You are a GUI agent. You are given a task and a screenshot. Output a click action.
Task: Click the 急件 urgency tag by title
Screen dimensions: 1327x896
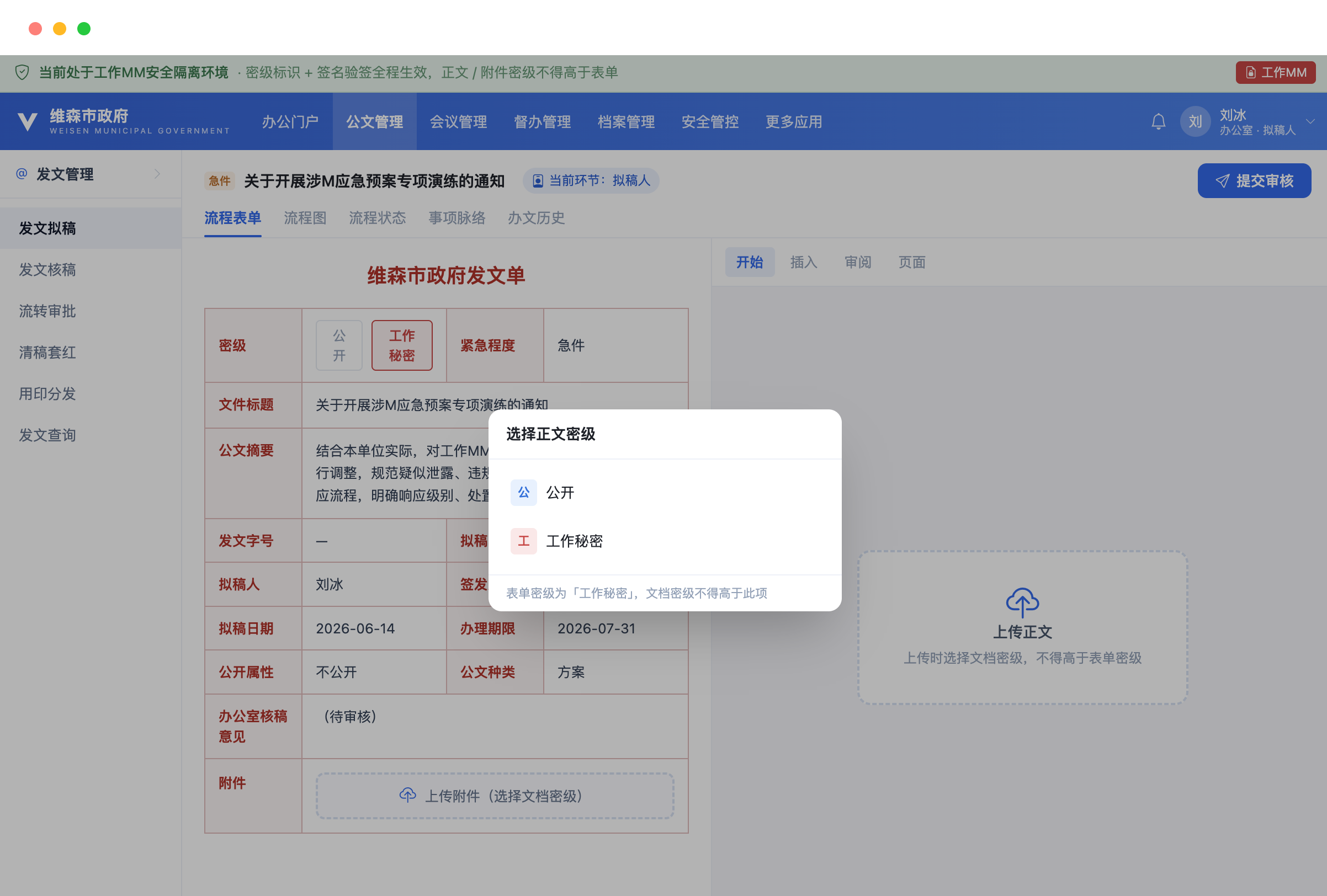click(219, 181)
